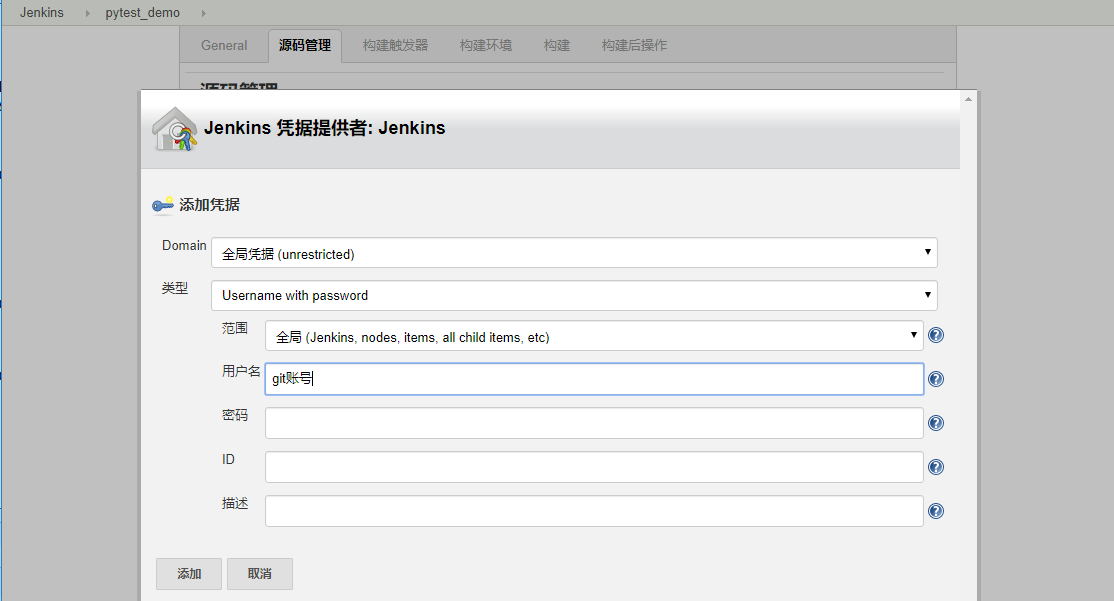Click the 添加凭据 heading text

pyautogui.click(x=210, y=205)
